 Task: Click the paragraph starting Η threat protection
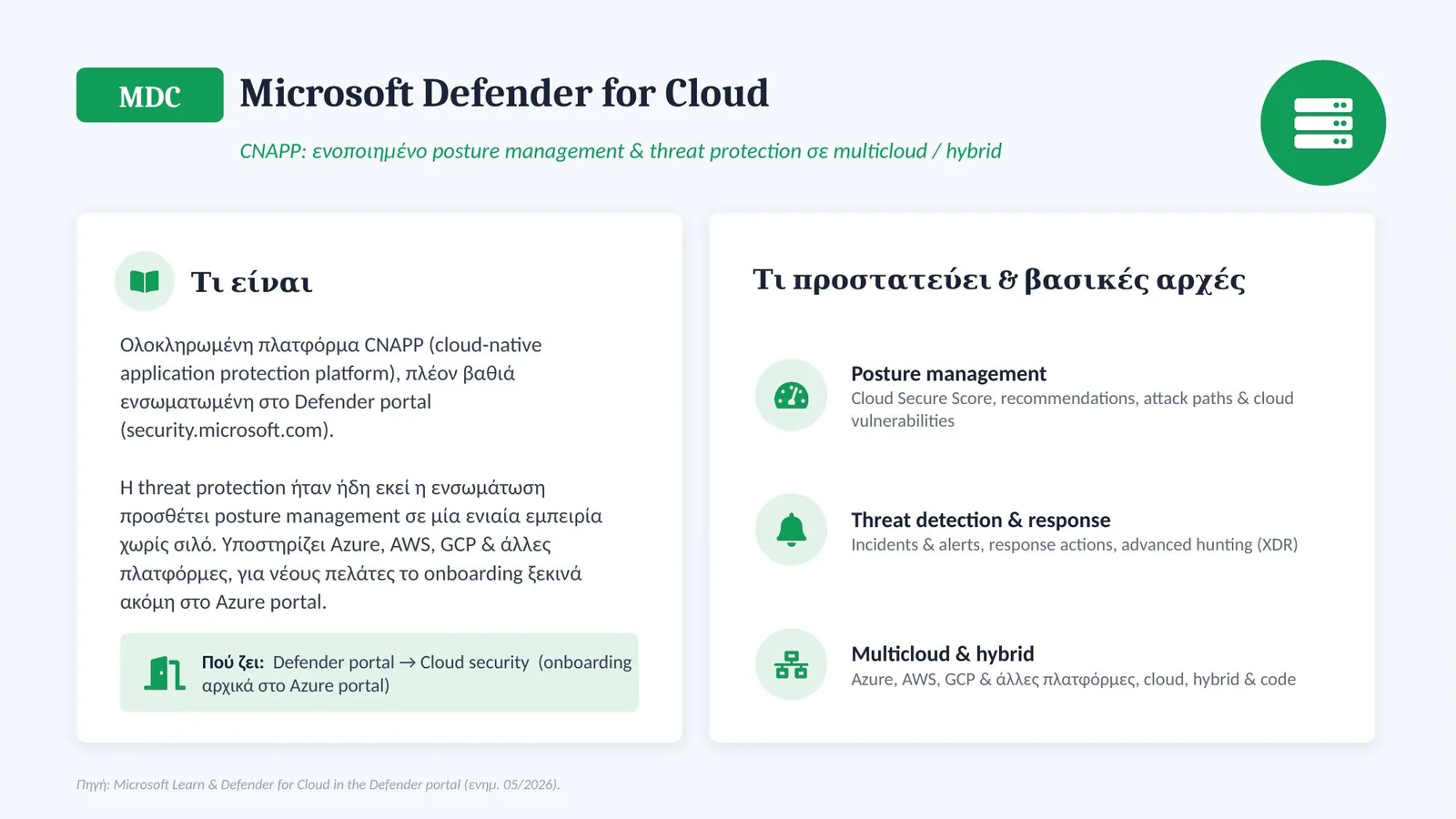point(361,545)
